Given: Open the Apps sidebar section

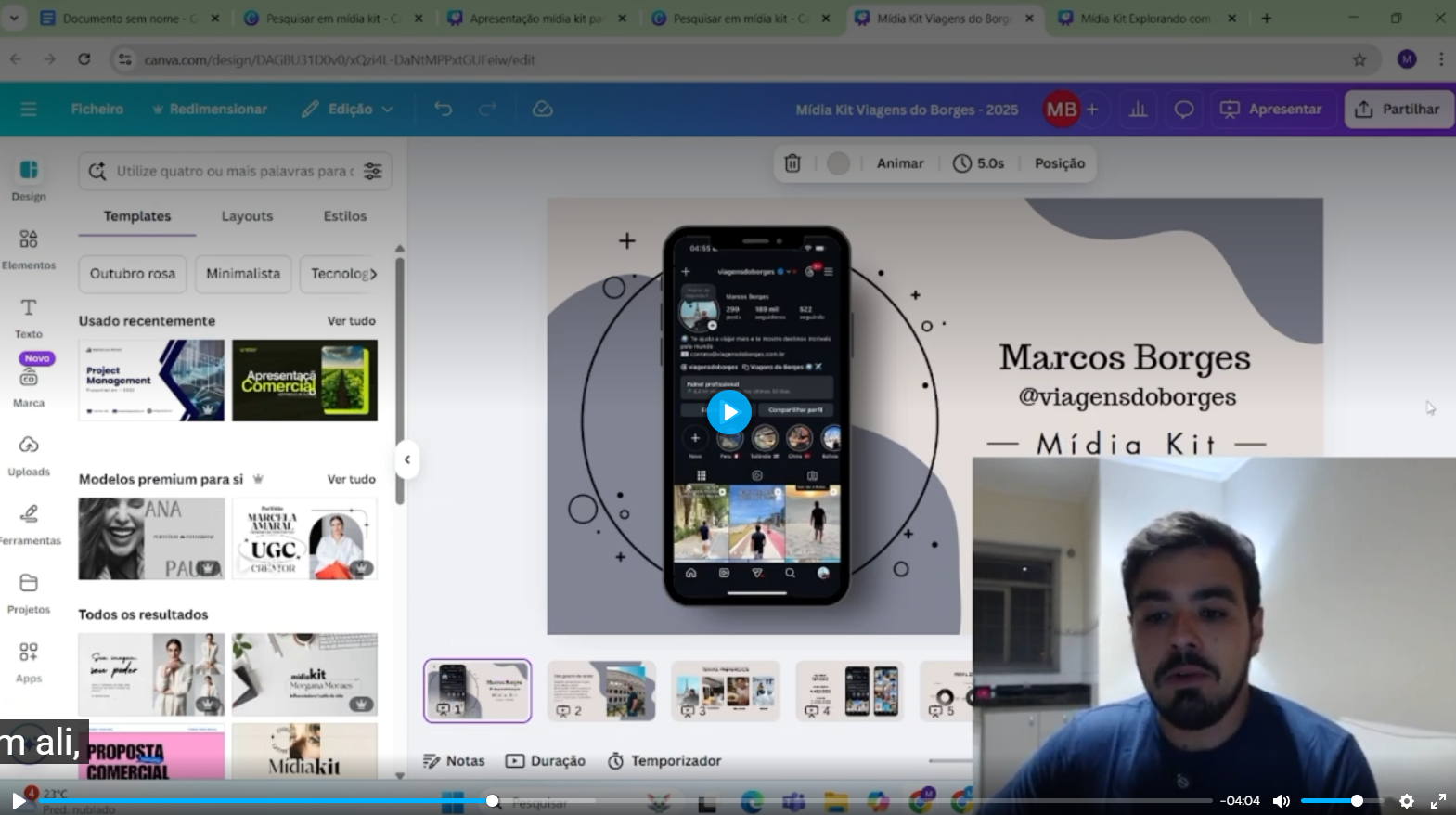Looking at the screenshot, I should click(x=29, y=661).
